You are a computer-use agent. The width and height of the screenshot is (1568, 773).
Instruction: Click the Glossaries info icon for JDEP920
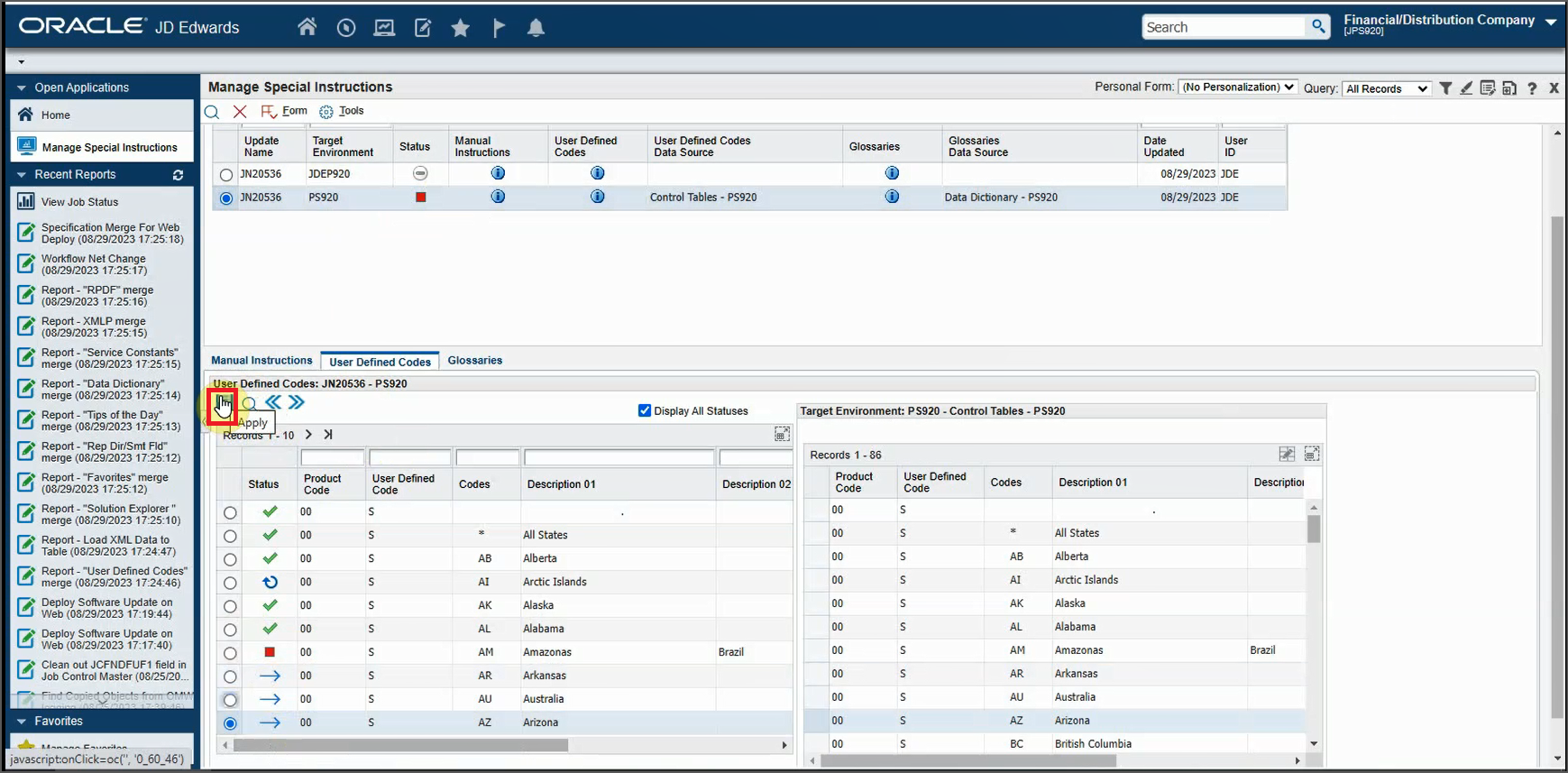click(892, 173)
